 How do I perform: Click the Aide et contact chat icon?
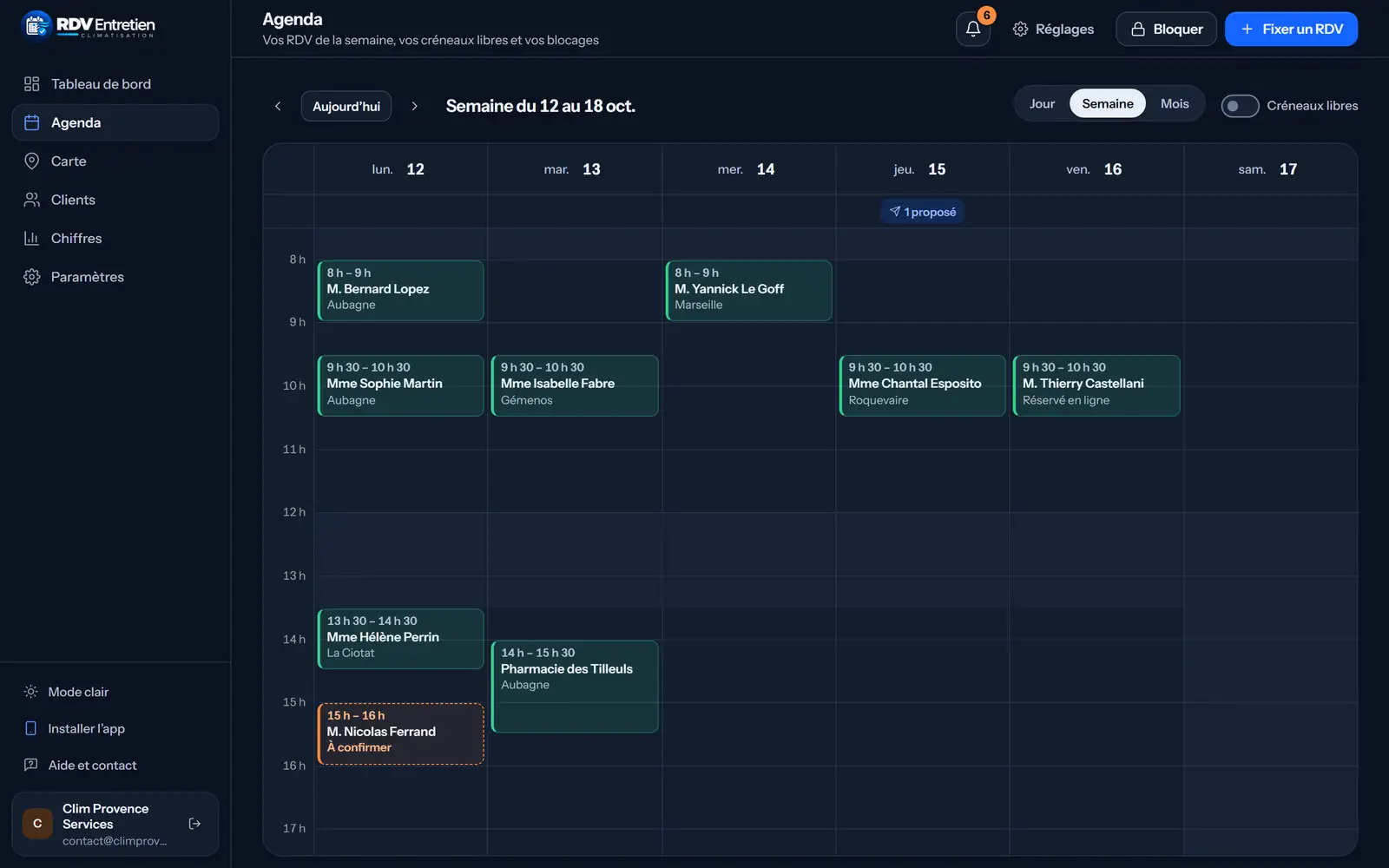pyautogui.click(x=31, y=765)
